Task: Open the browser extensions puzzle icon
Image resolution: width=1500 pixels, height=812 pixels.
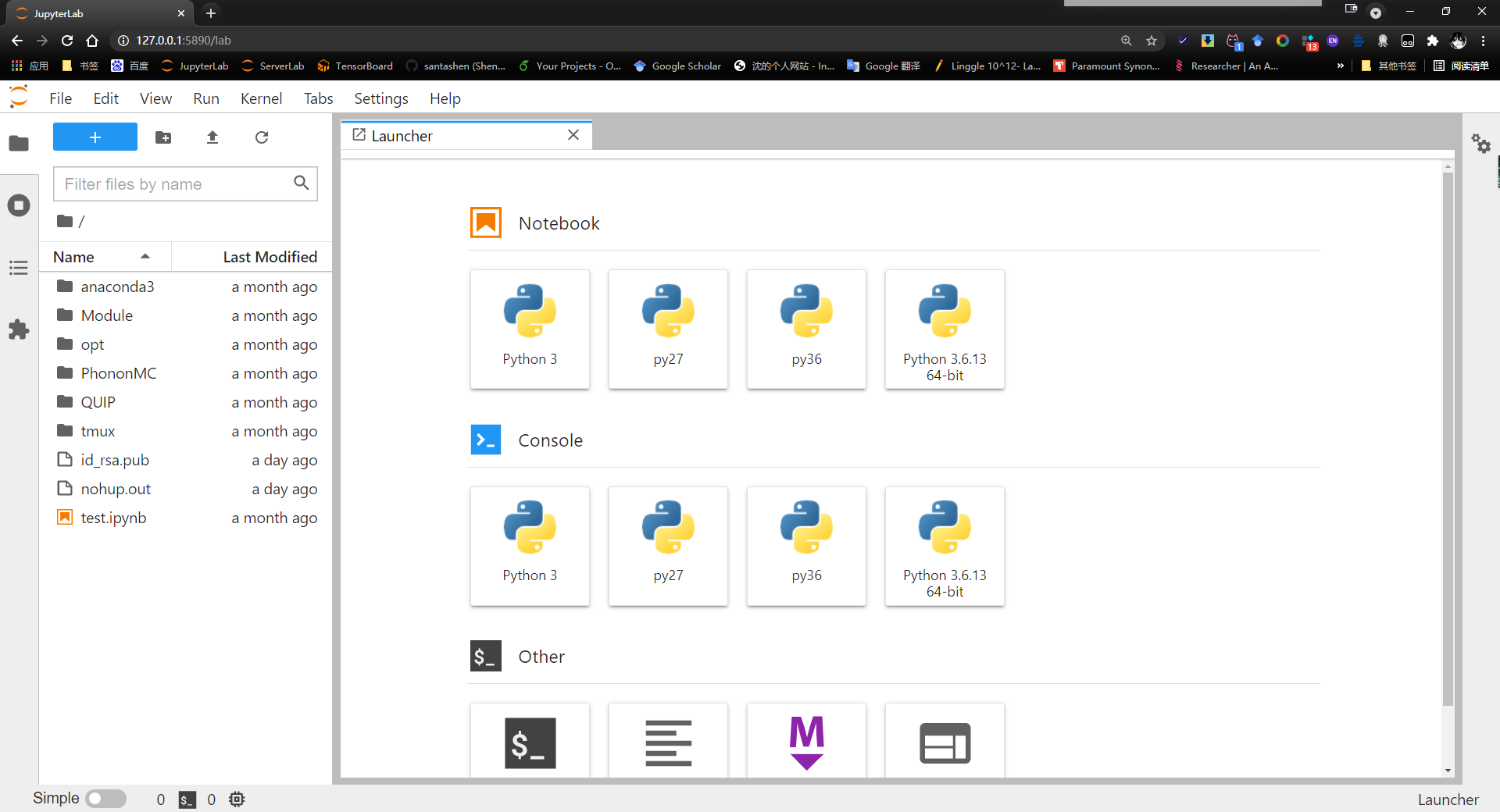Action: pos(1433,41)
